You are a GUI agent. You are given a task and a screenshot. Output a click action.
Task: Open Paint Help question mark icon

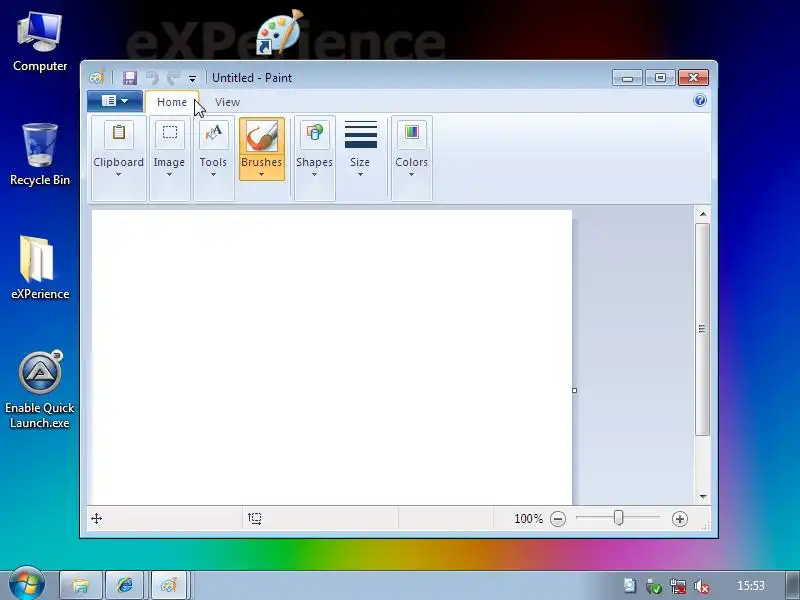[x=700, y=100]
